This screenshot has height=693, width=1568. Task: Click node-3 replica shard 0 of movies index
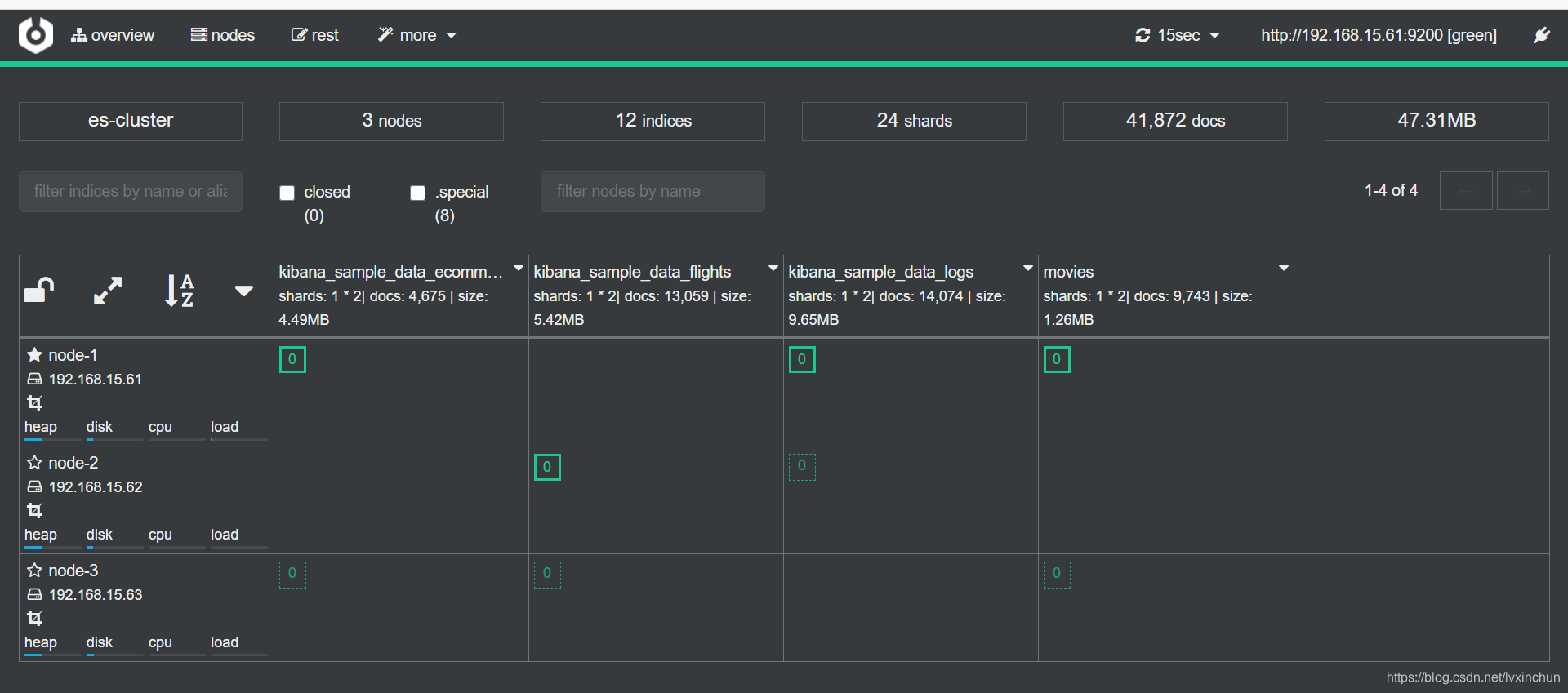click(1057, 575)
